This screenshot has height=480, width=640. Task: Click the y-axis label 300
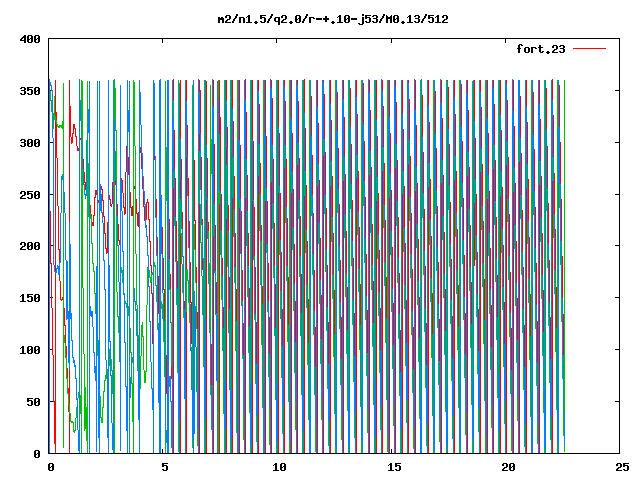coord(30,143)
